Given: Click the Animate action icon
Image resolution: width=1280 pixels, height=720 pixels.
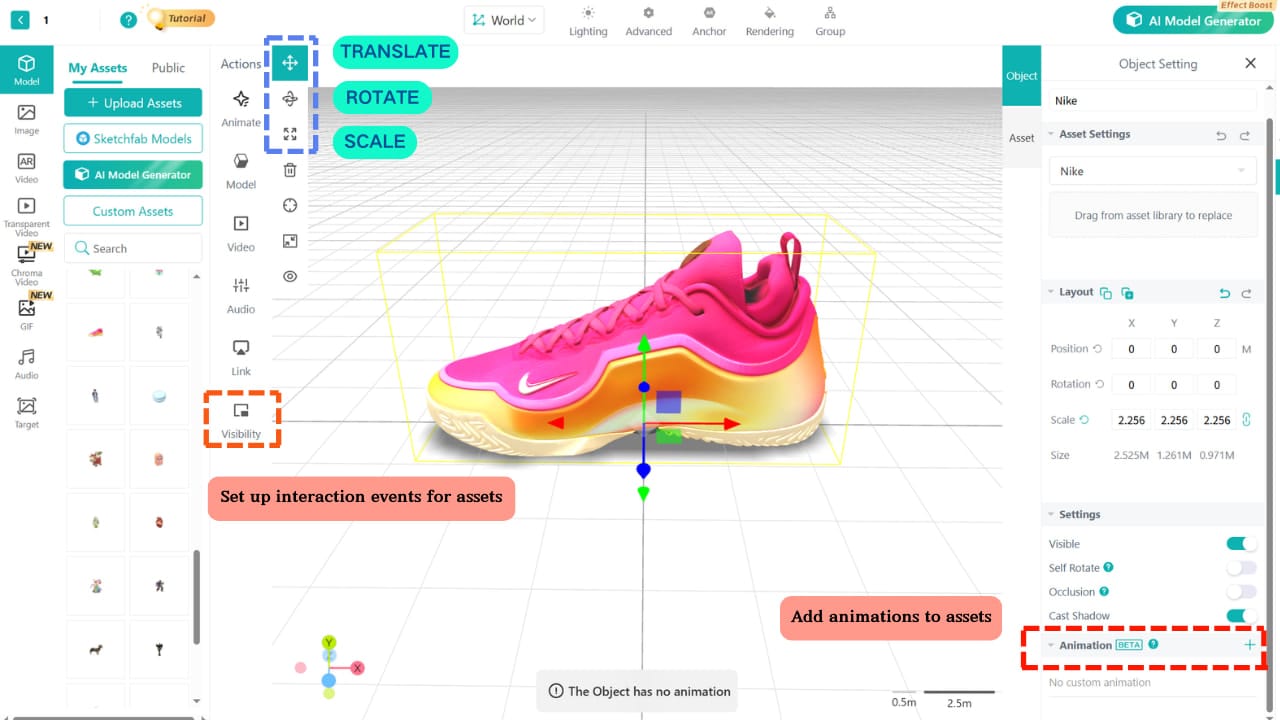Looking at the screenshot, I should click(x=240, y=99).
